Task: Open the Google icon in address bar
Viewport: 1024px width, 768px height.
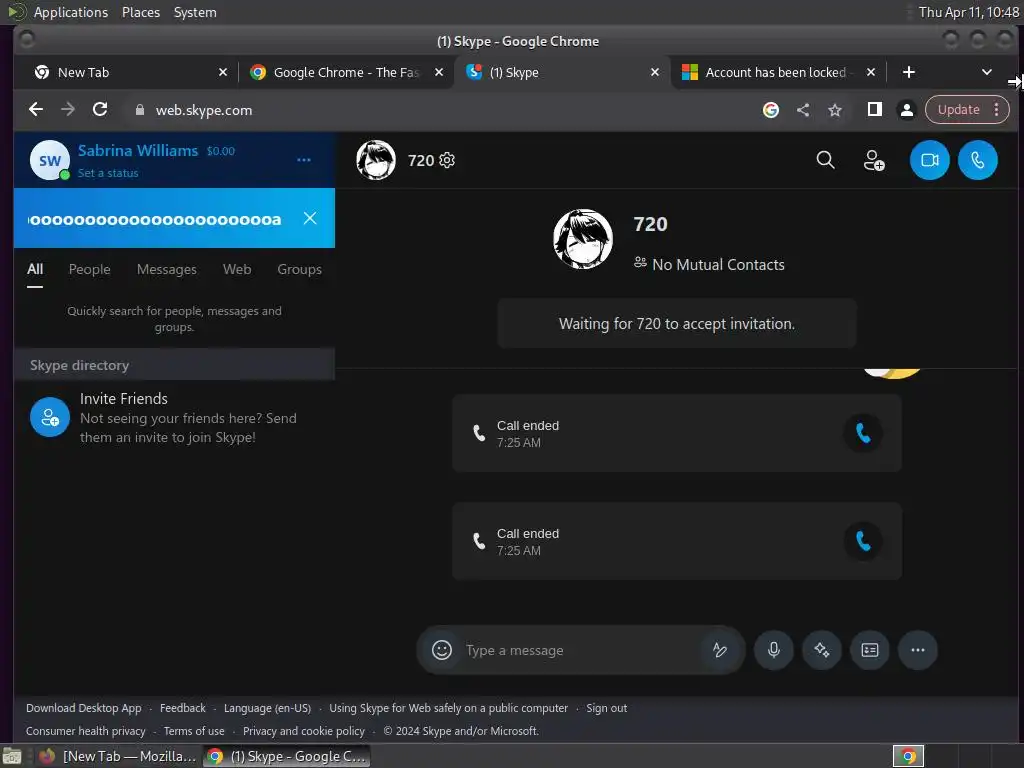Action: coord(771,110)
